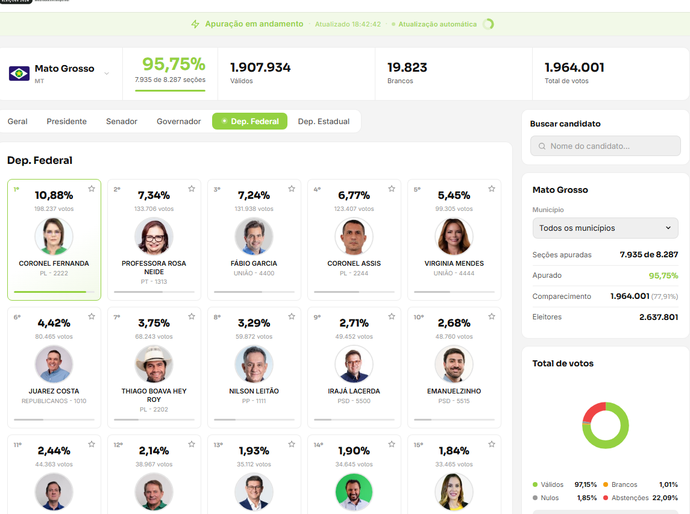Favorite Thiago Boava Hey Roy
This screenshot has width=690, height=514.
coord(191,316)
